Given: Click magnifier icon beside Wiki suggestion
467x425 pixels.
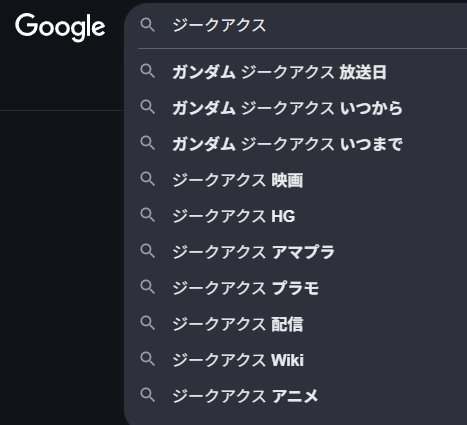Looking at the screenshot, I should point(148,359).
